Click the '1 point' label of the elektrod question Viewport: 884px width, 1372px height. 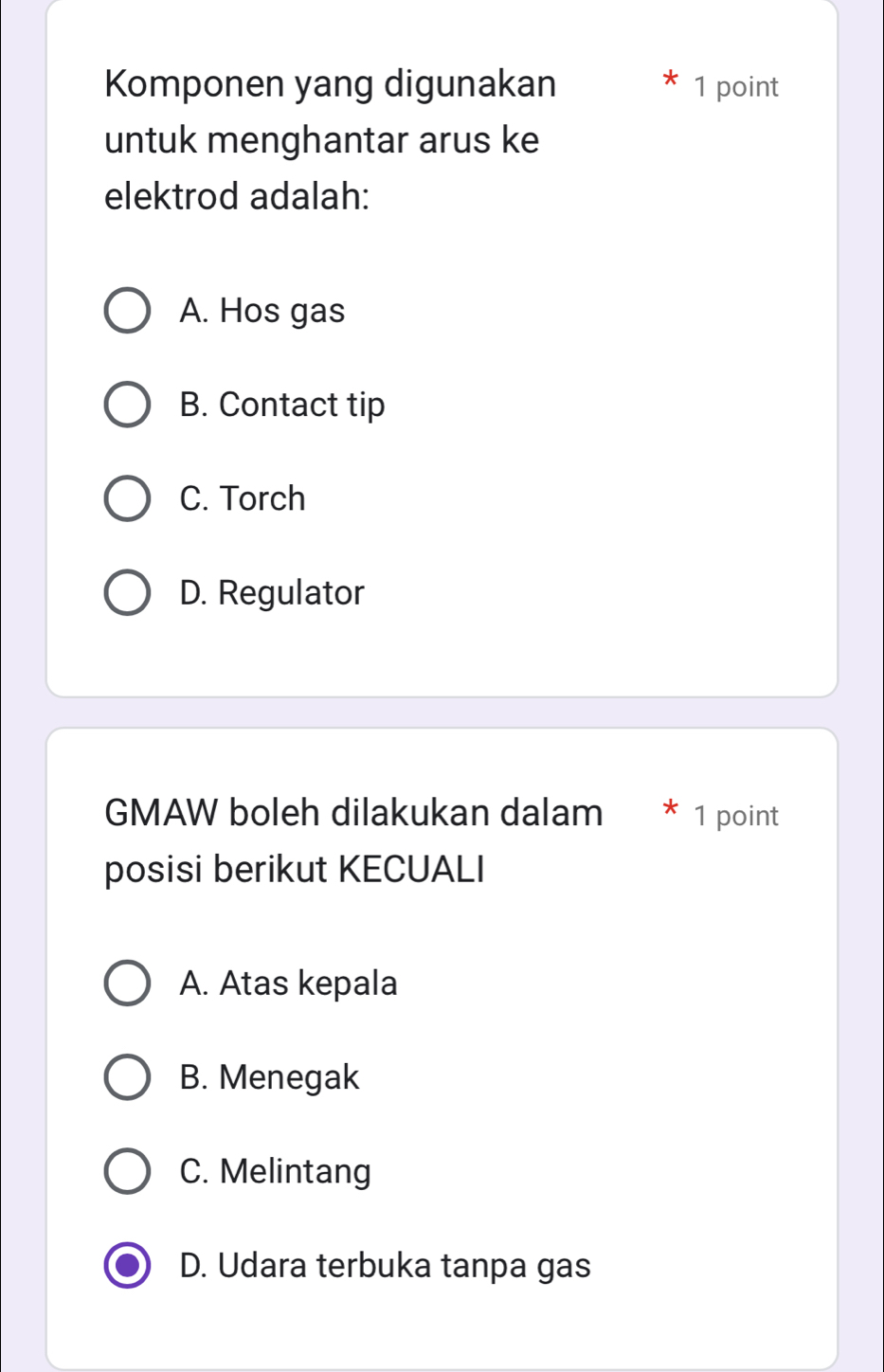pos(735,87)
